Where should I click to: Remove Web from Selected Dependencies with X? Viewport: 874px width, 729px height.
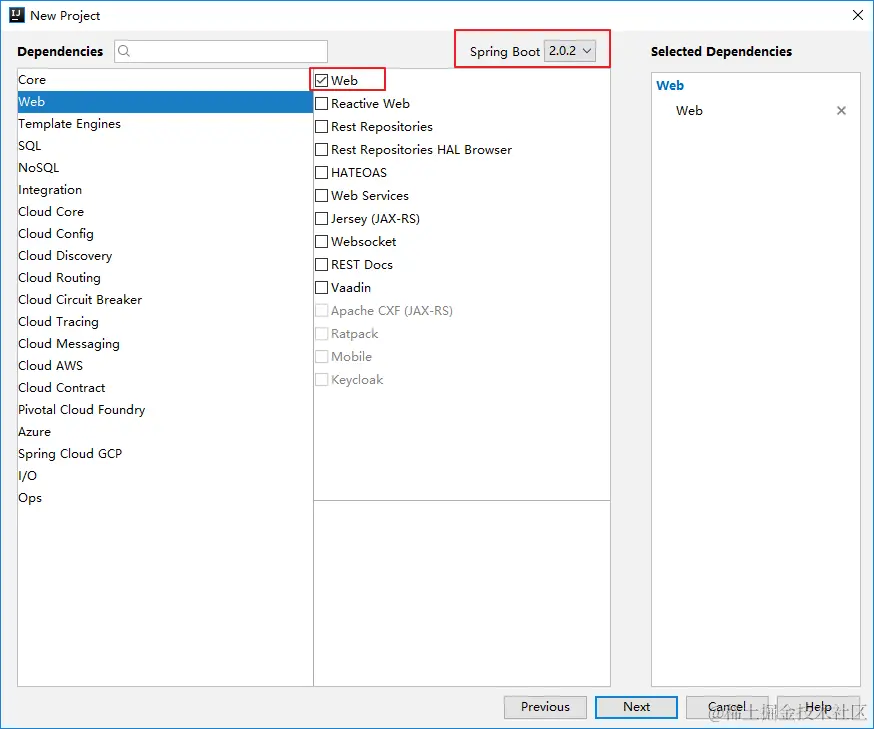(841, 110)
